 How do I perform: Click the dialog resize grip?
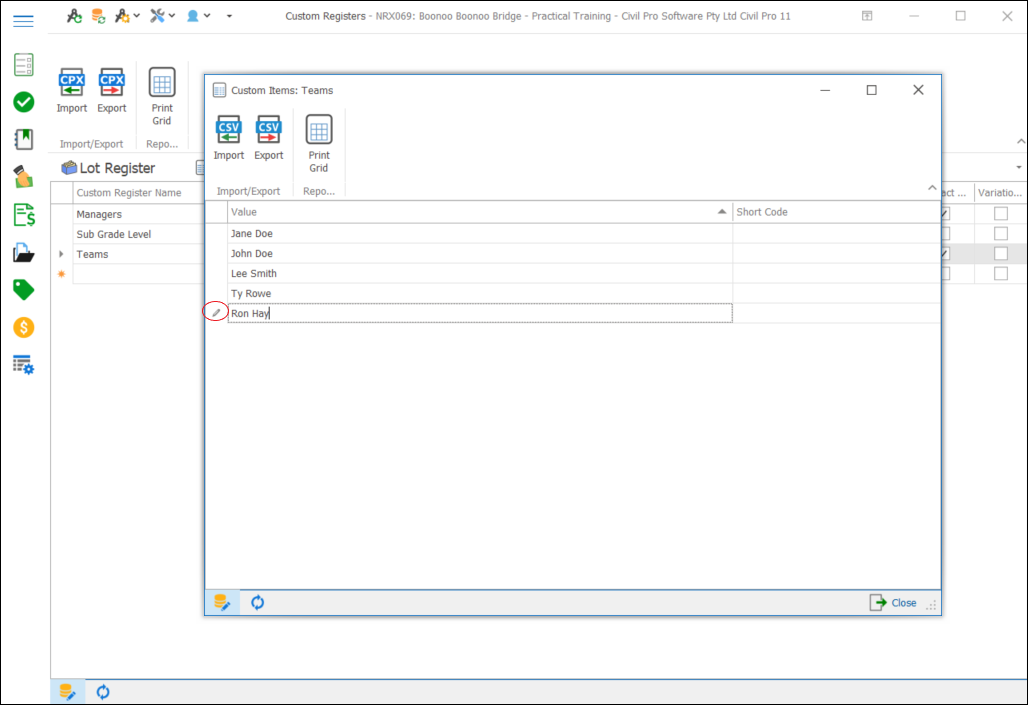click(x=931, y=605)
